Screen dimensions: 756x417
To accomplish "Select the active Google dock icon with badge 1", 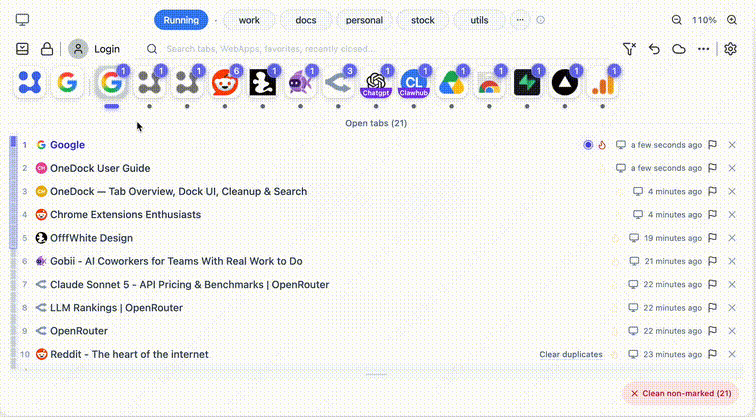I will point(111,83).
